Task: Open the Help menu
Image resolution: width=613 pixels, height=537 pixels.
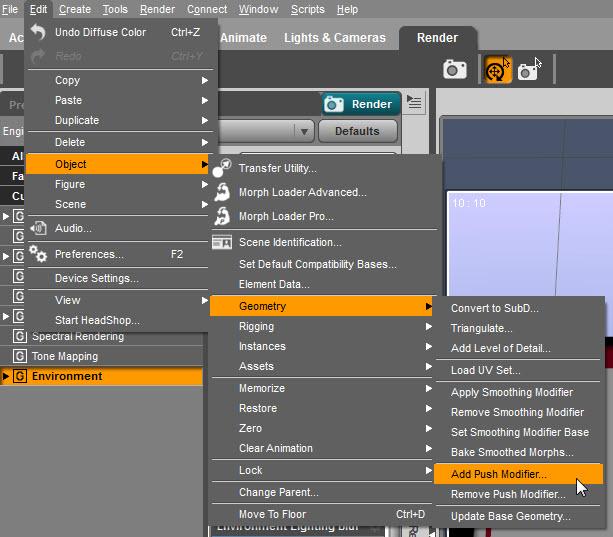Action: click(347, 9)
